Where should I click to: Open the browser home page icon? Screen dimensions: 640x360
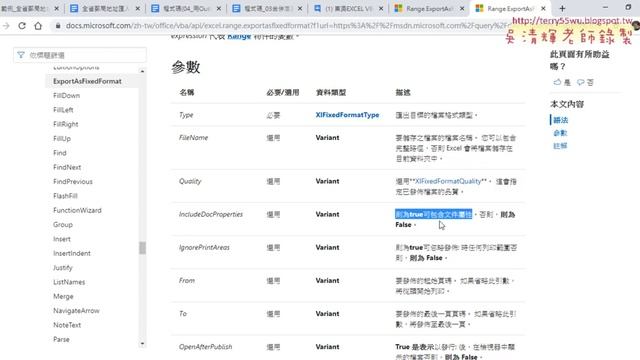coord(38,26)
